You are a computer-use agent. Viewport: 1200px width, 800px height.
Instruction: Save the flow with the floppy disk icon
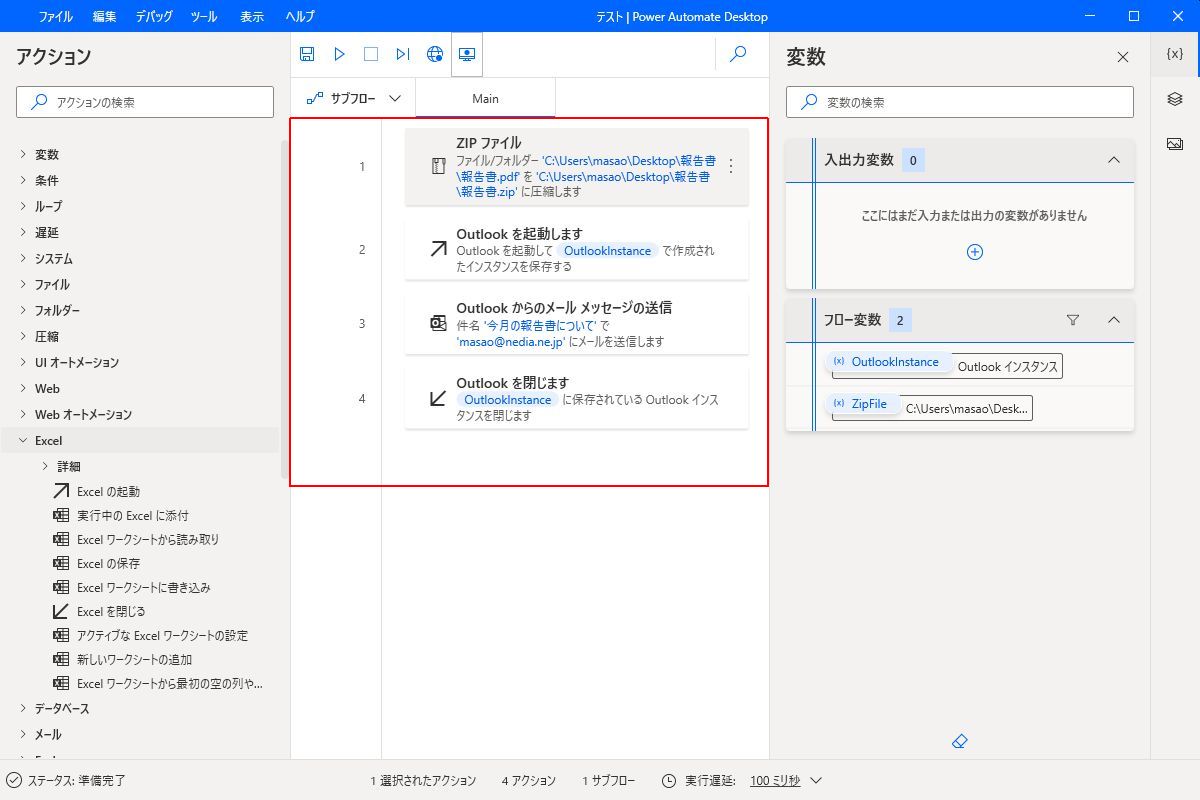307,54
